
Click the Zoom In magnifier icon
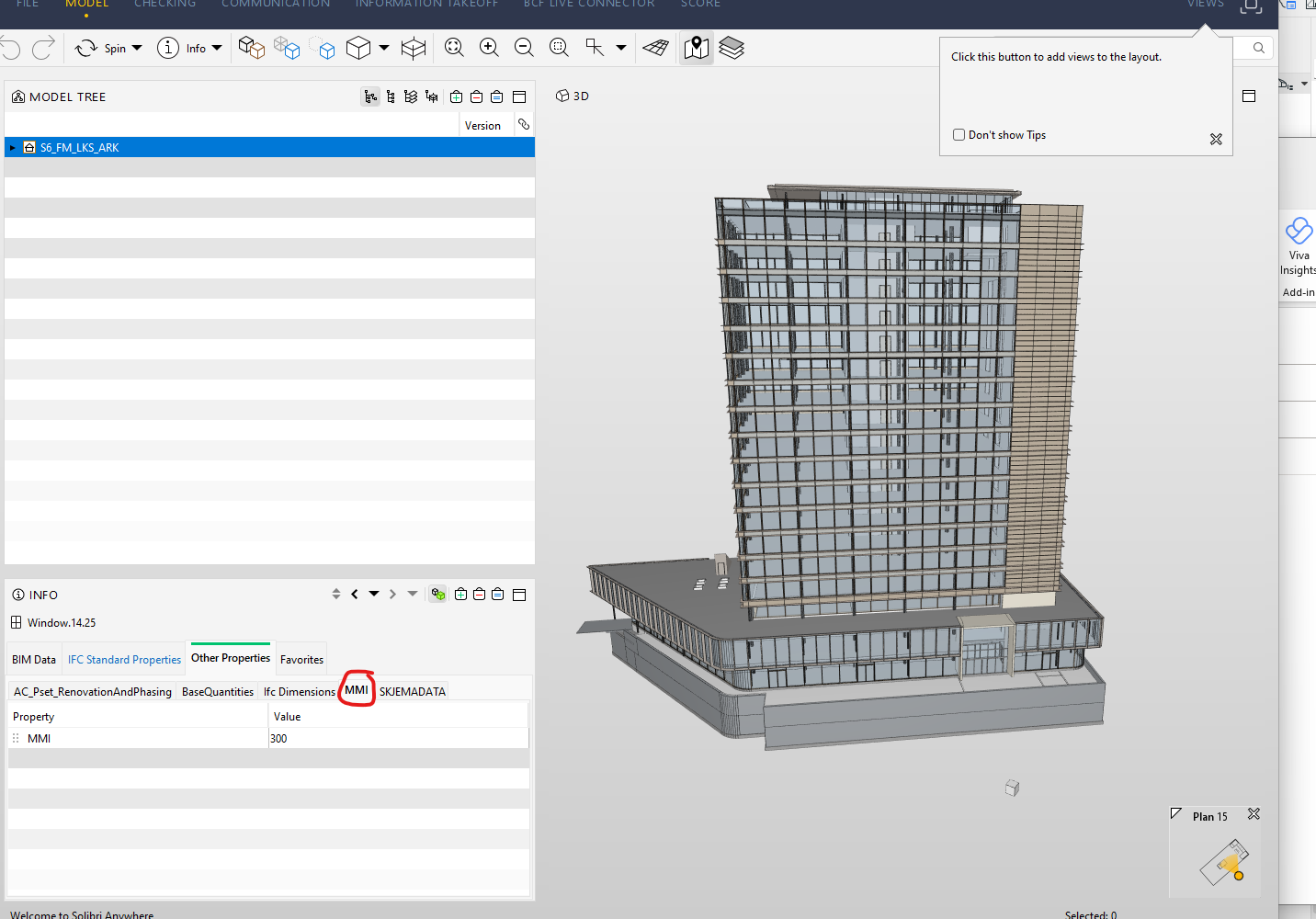click(489, 48)
